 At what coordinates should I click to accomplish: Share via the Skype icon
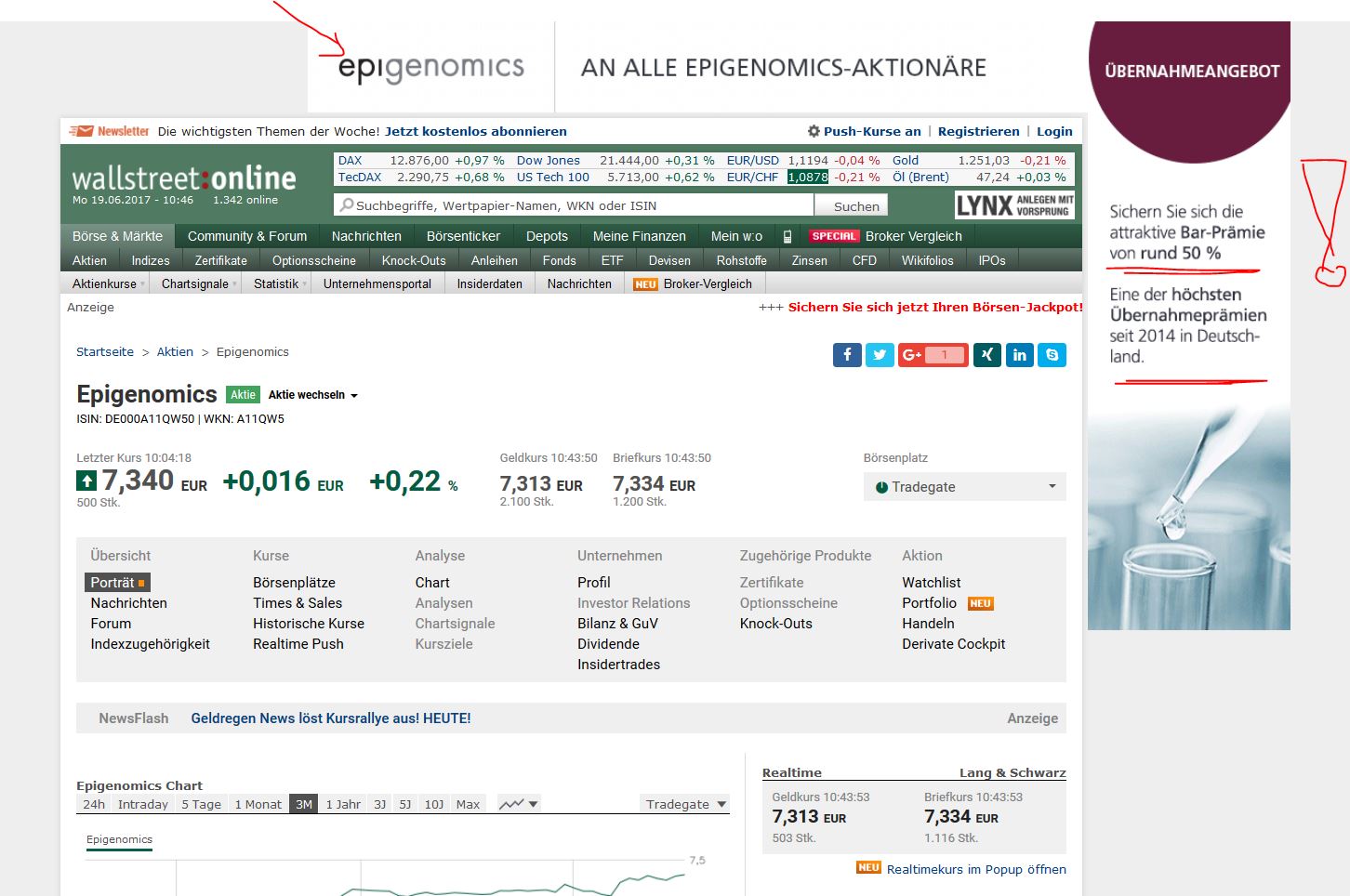(1052, 355)
